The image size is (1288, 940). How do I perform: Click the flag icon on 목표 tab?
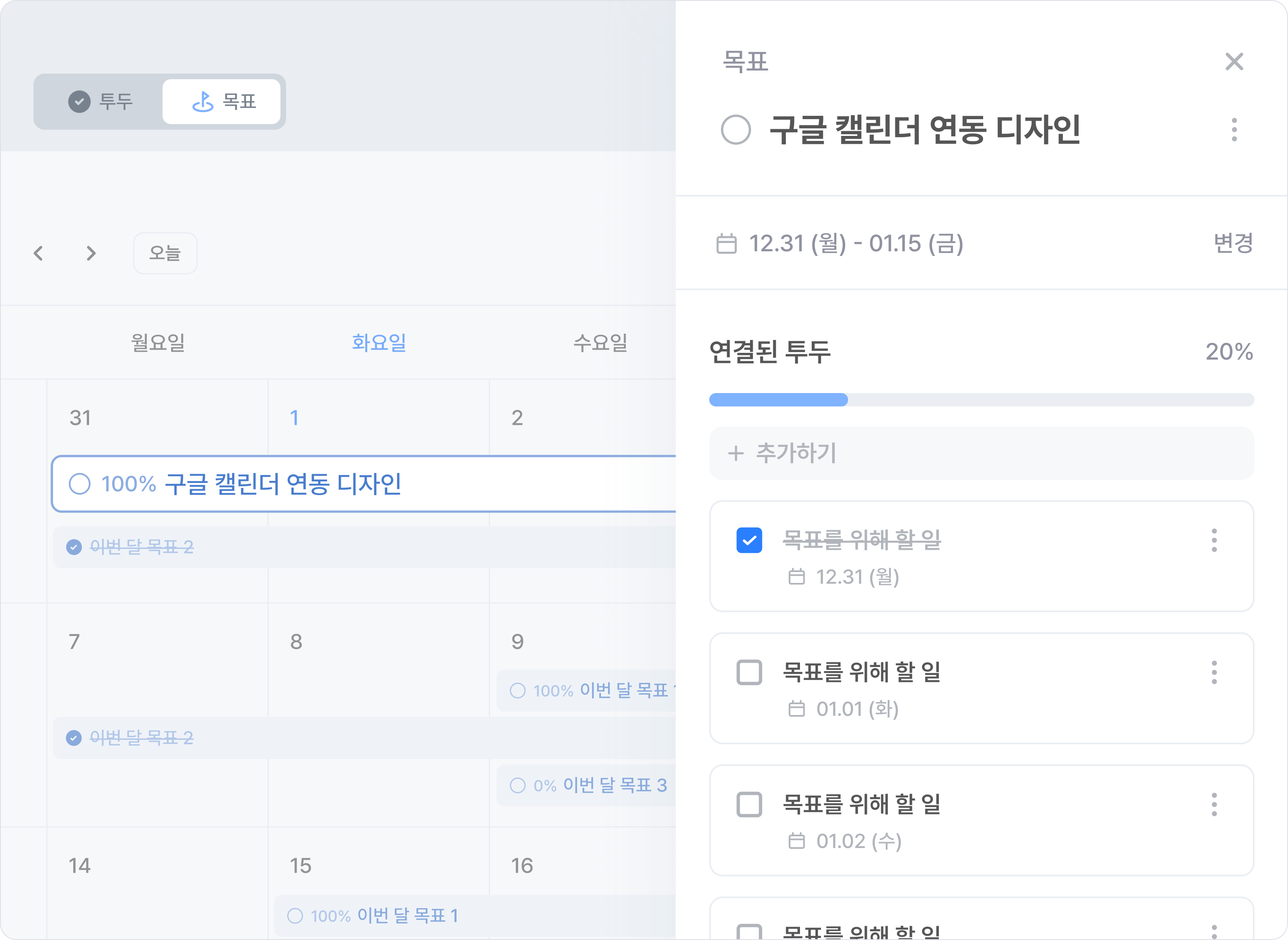point(202,102)
